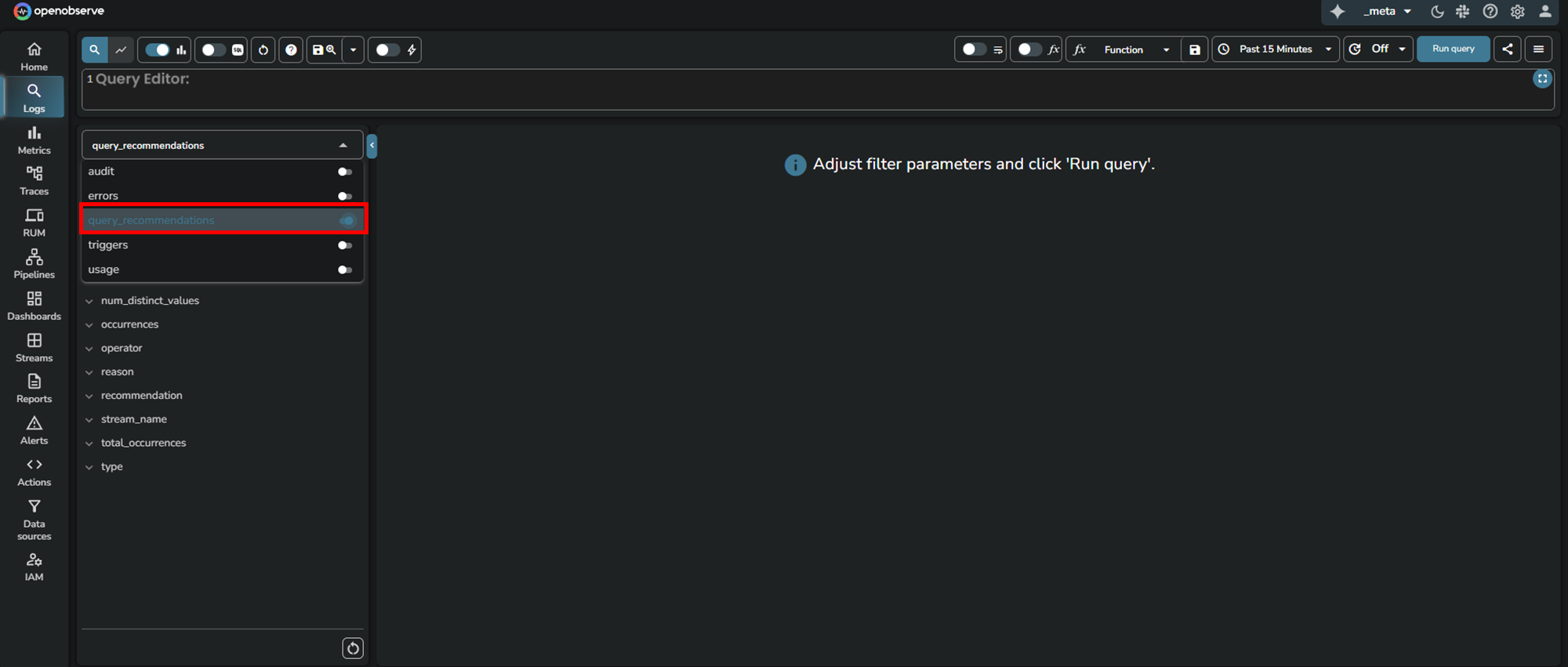Enable the audit stream toggle
The image size is (1568, 667).
(x=344, y=172)
